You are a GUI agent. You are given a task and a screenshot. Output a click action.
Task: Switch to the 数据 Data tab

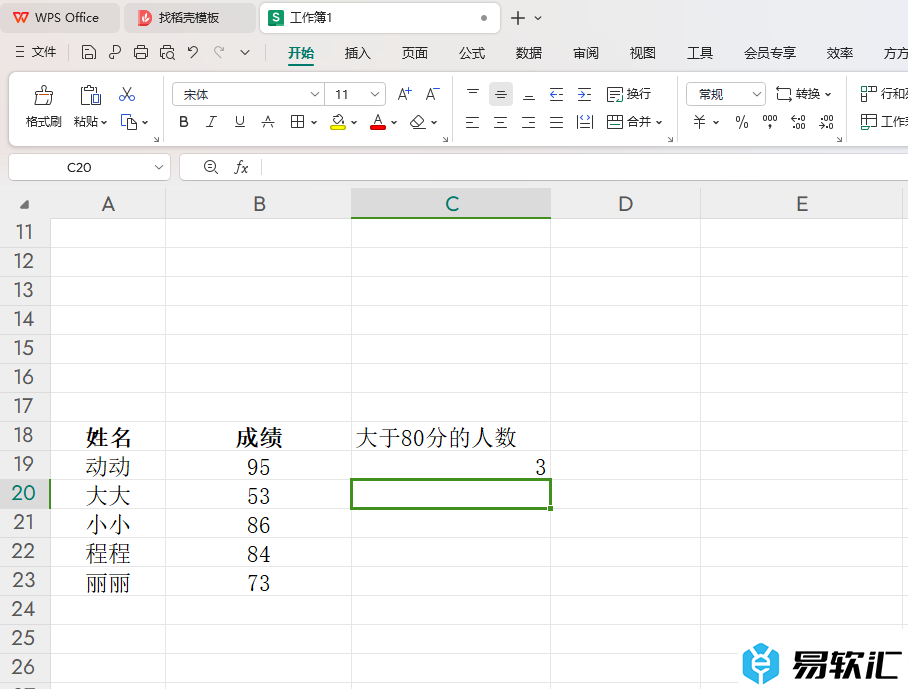pos(529,53)
